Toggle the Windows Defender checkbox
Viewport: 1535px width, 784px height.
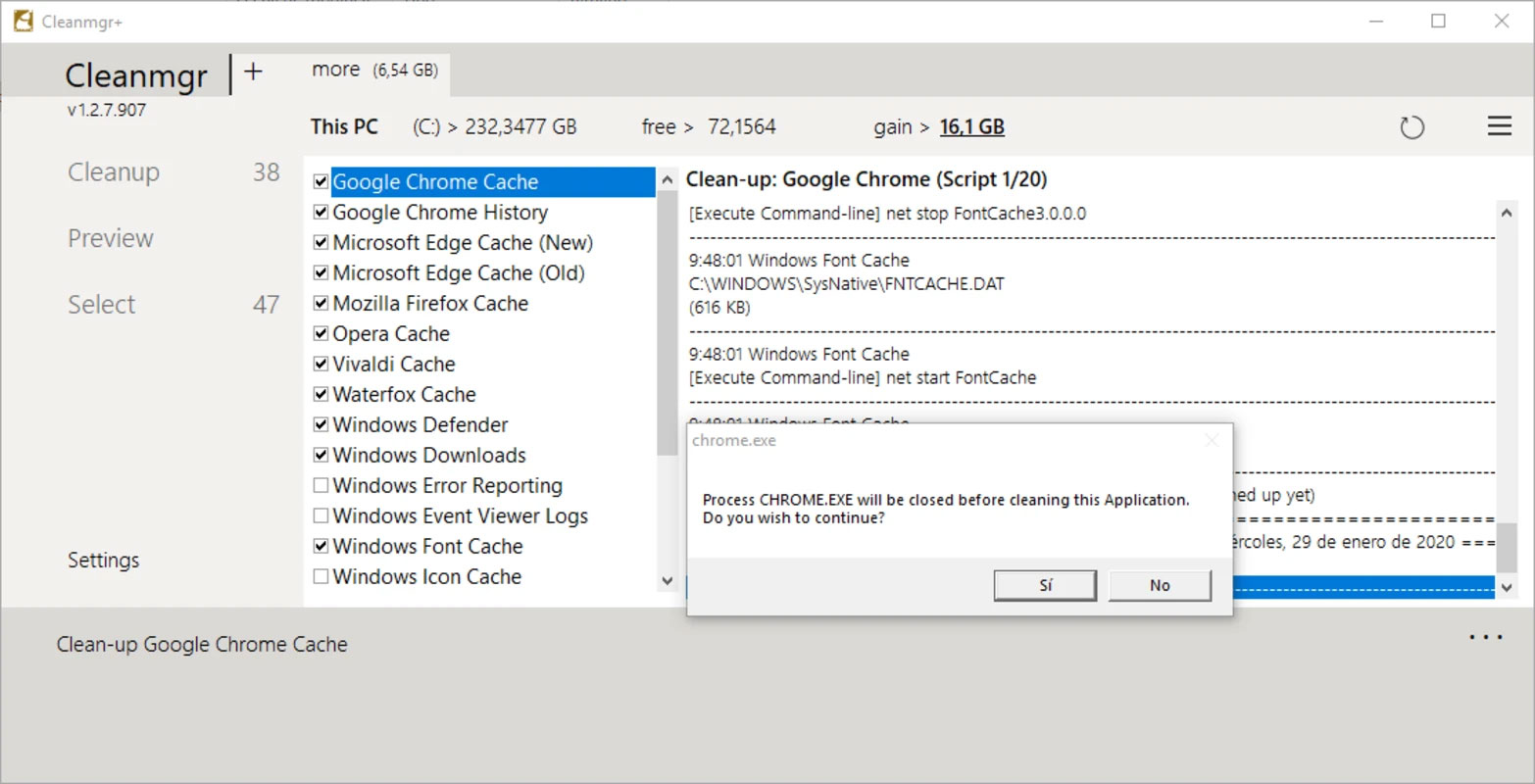click(x=321, y=425)
